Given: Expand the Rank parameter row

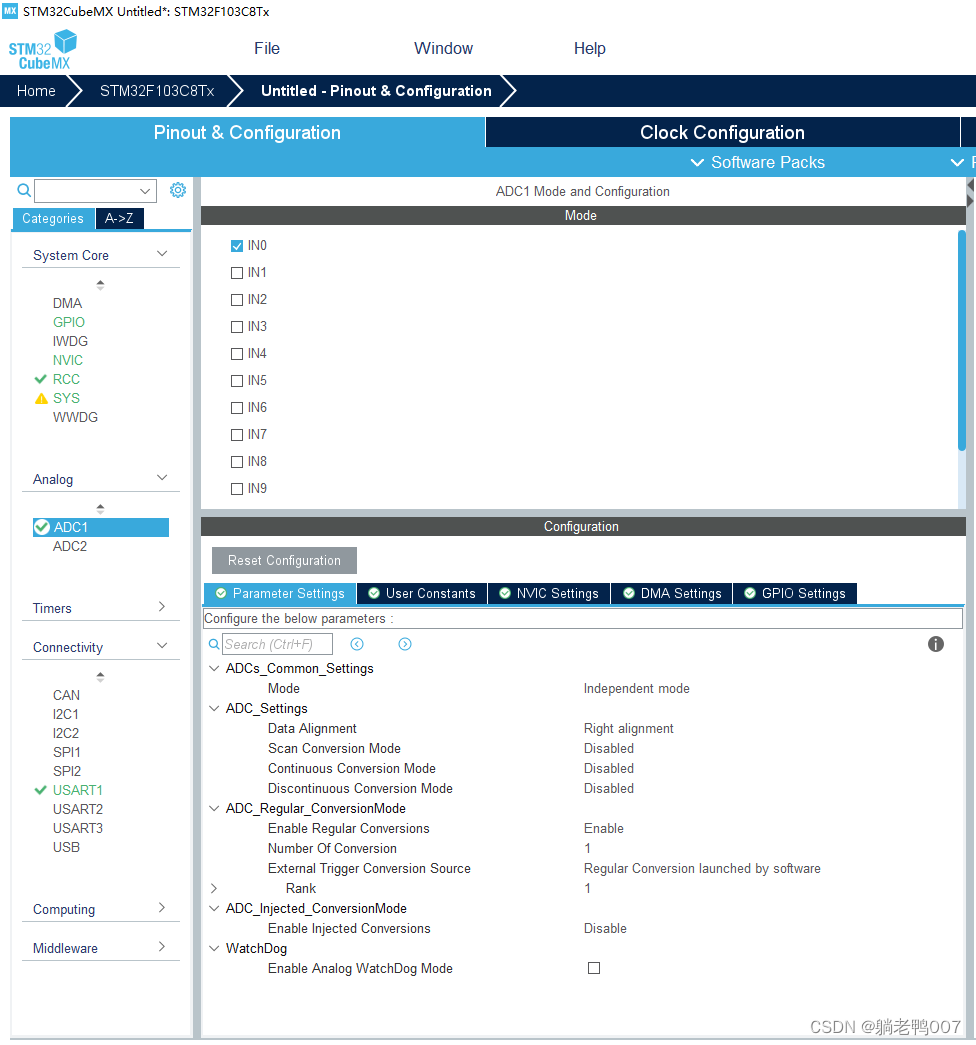Looking at the screenshot, I should 214,888.
